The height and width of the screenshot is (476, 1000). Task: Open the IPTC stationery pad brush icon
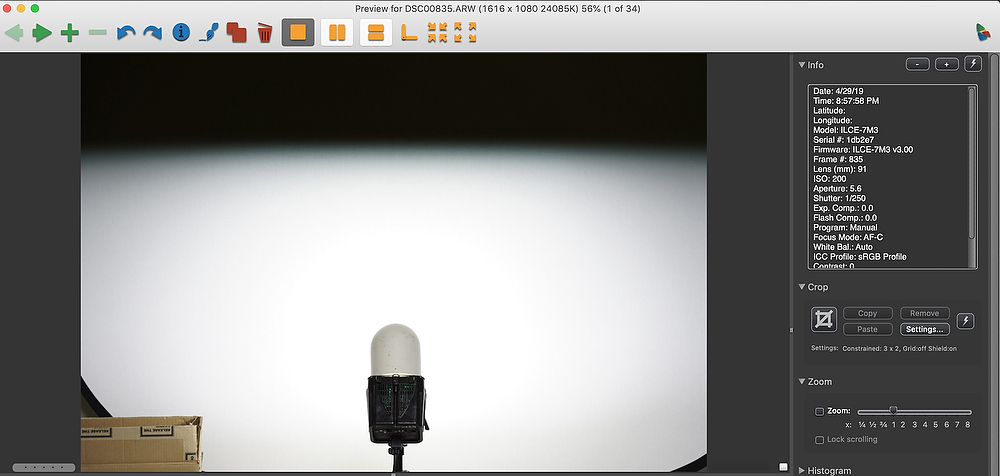[209, 33]
